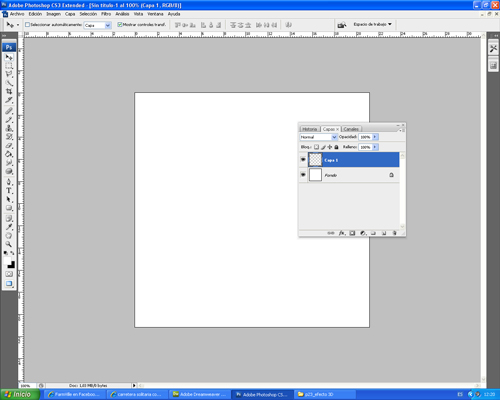Reset default foreground and background colors
The height and width of the screenshot is (400, 500).
click(6, 253)
